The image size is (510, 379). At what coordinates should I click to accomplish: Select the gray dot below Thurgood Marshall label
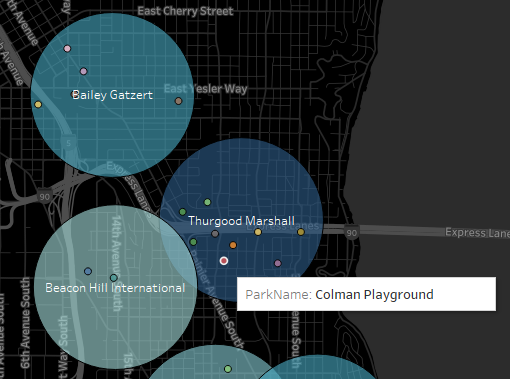click(215, 234)
